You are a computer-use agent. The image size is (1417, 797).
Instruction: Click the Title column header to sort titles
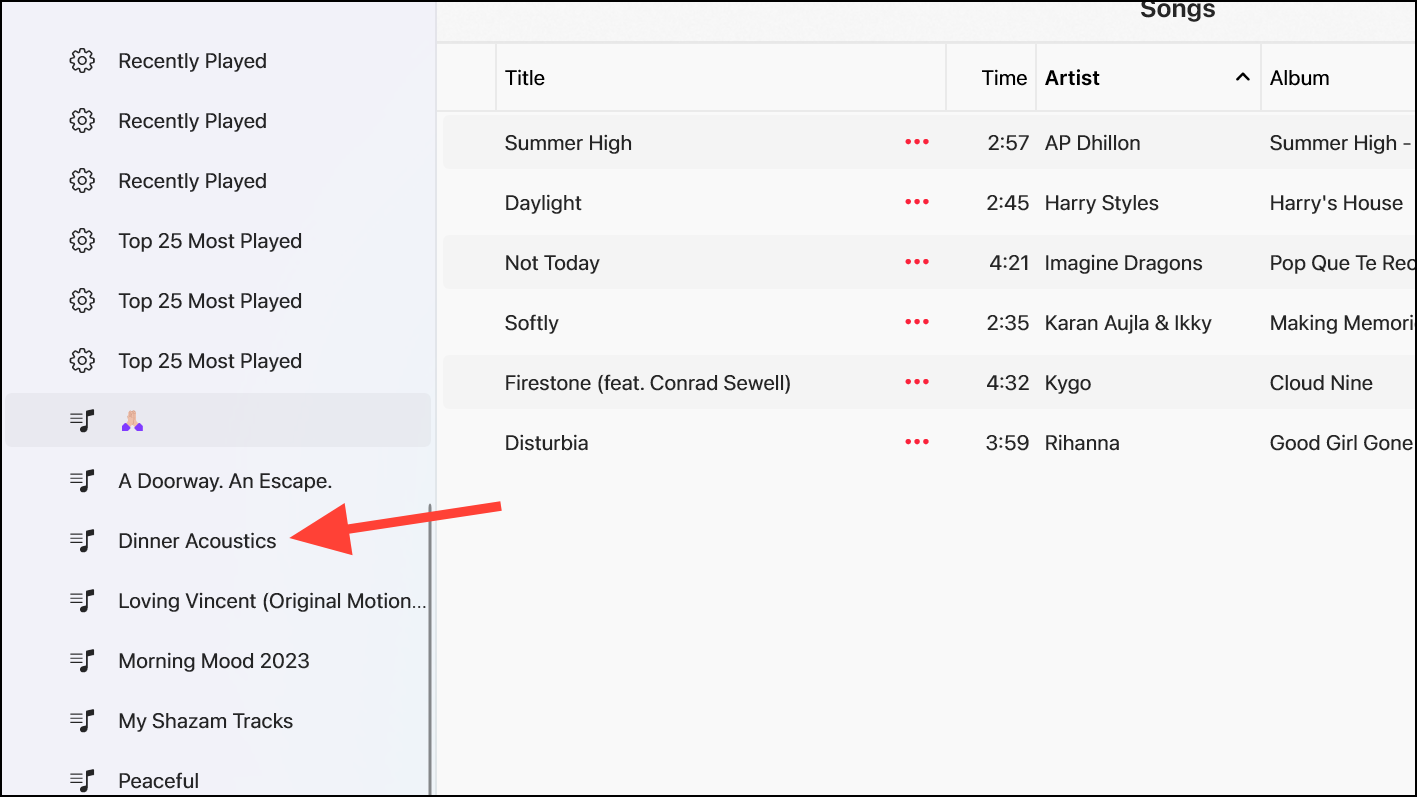coord(524,76)
